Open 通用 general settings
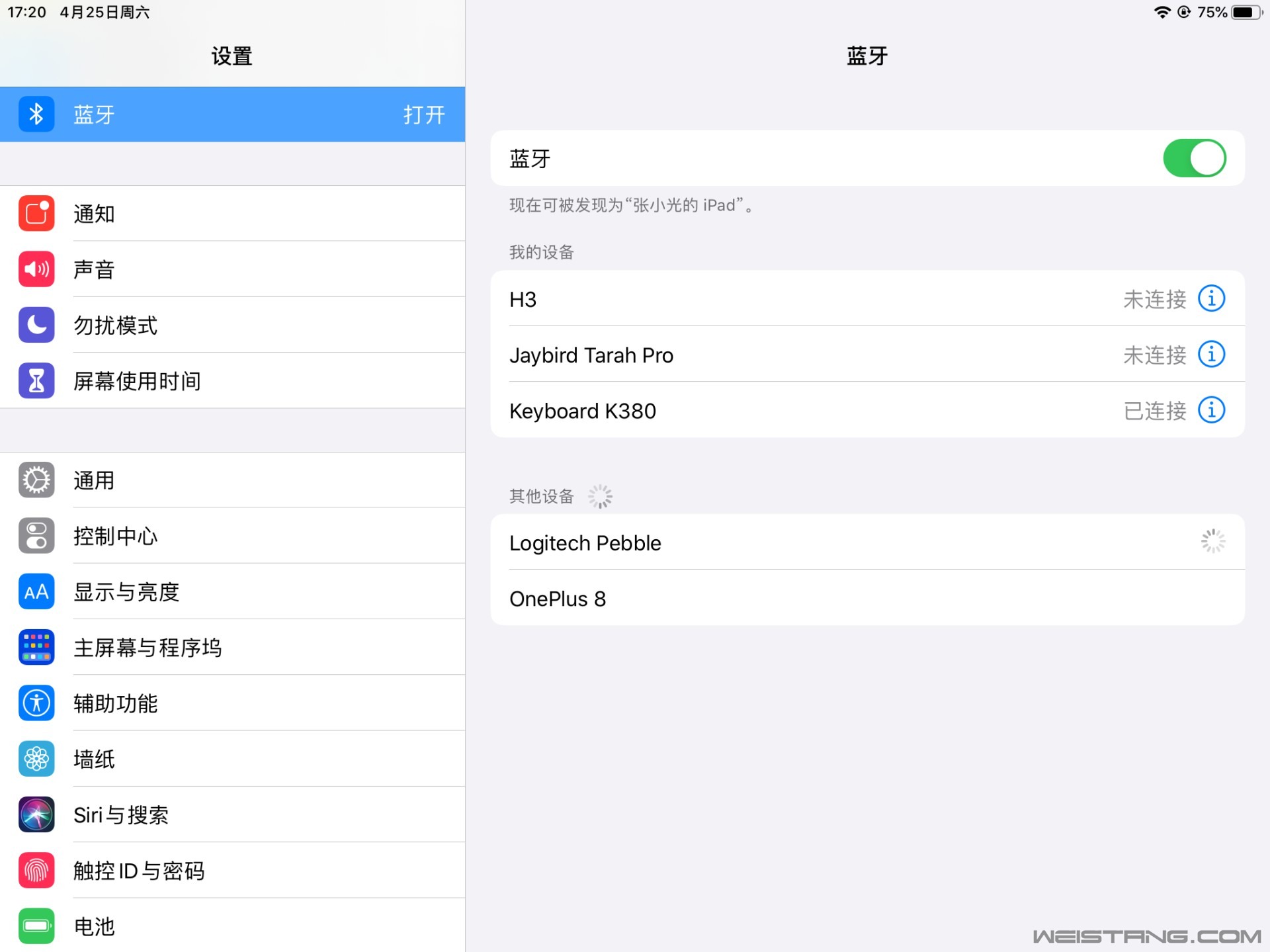This screenshot has width=1270, height=952. tap(232, 480)
